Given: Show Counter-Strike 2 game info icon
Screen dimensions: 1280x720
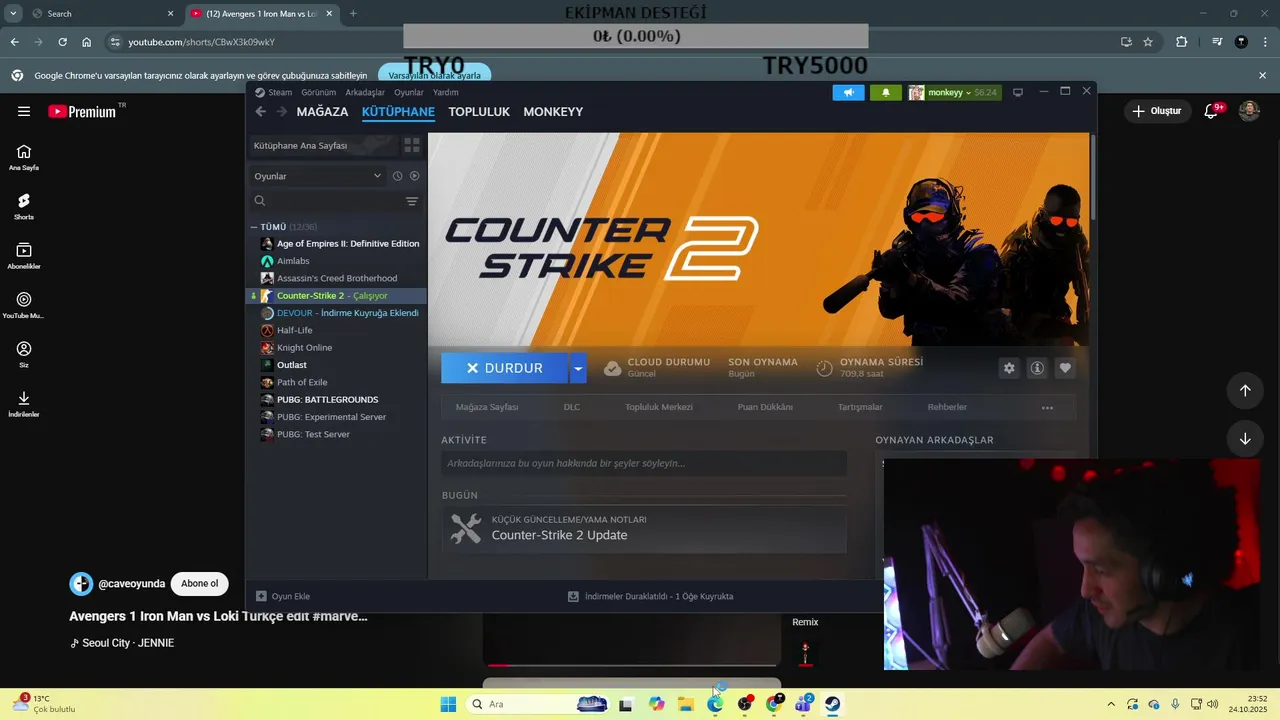Looking at the screenshot, I should point(1037,368).
